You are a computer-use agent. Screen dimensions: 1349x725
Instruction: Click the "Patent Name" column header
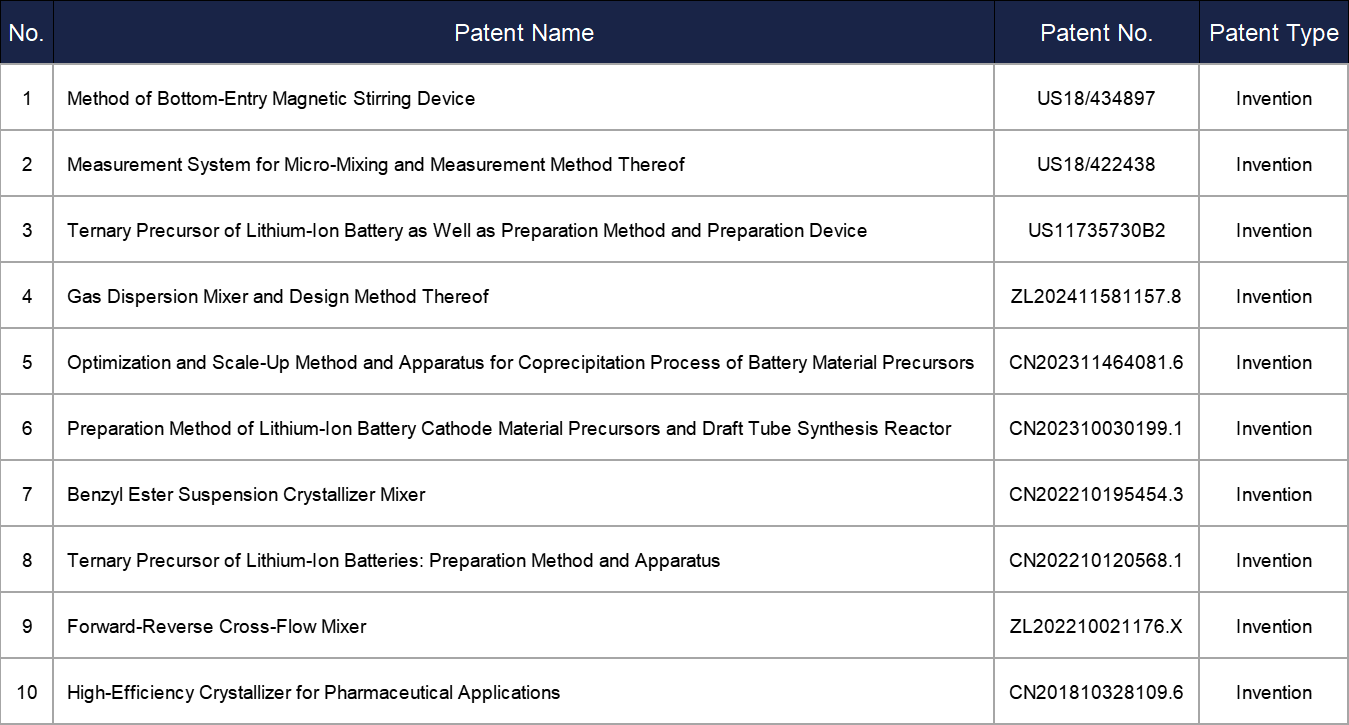[523, 33]
